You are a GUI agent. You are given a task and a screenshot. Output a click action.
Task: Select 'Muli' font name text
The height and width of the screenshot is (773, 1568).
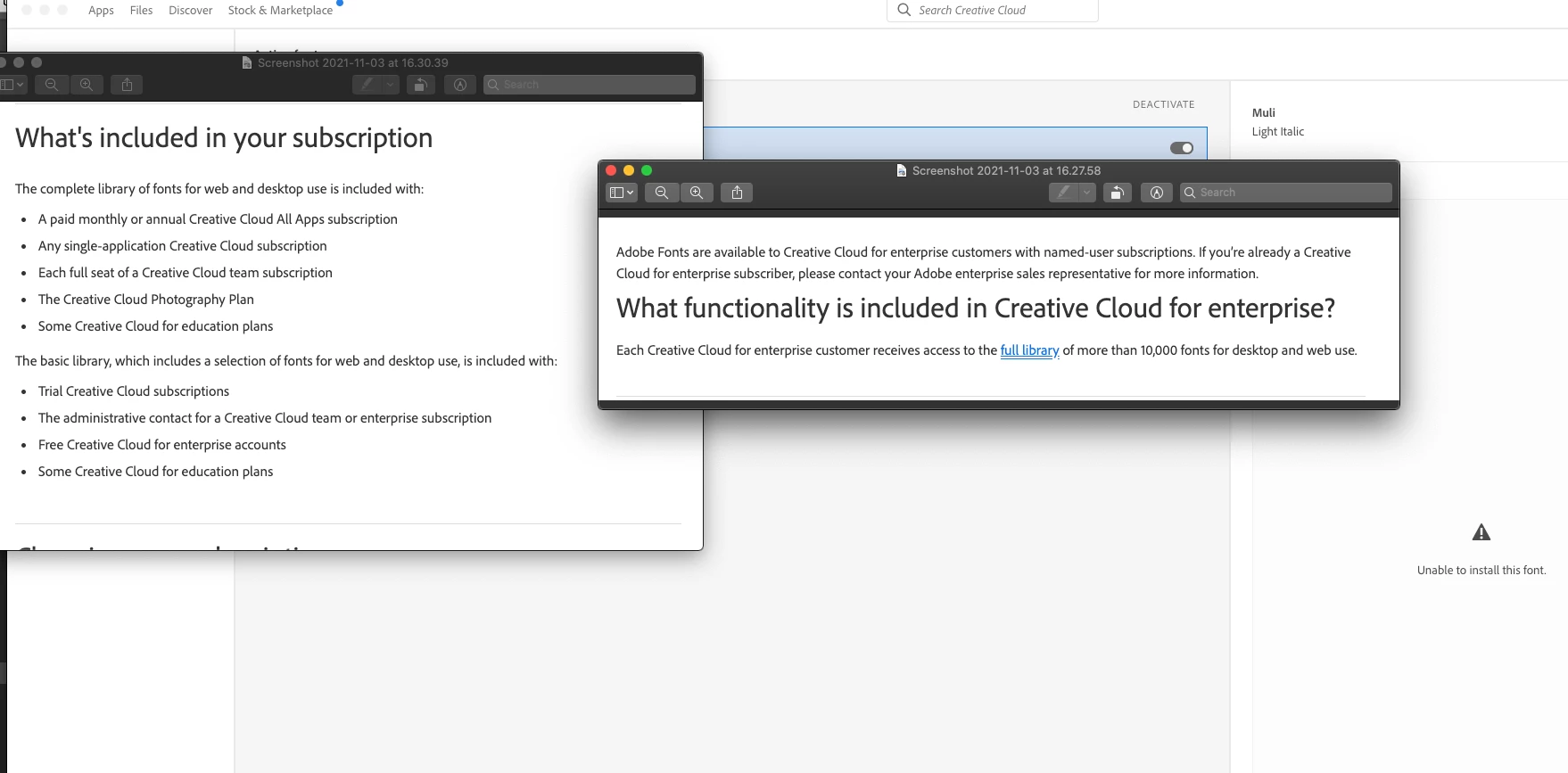1263,113
